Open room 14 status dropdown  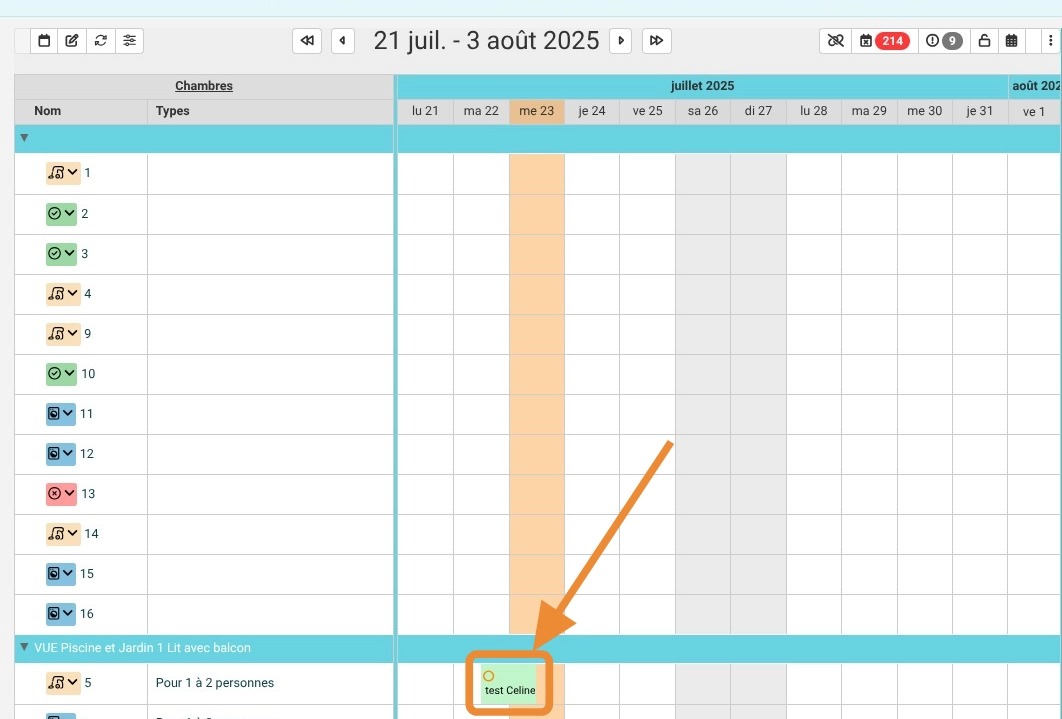[x=63, y=533]
